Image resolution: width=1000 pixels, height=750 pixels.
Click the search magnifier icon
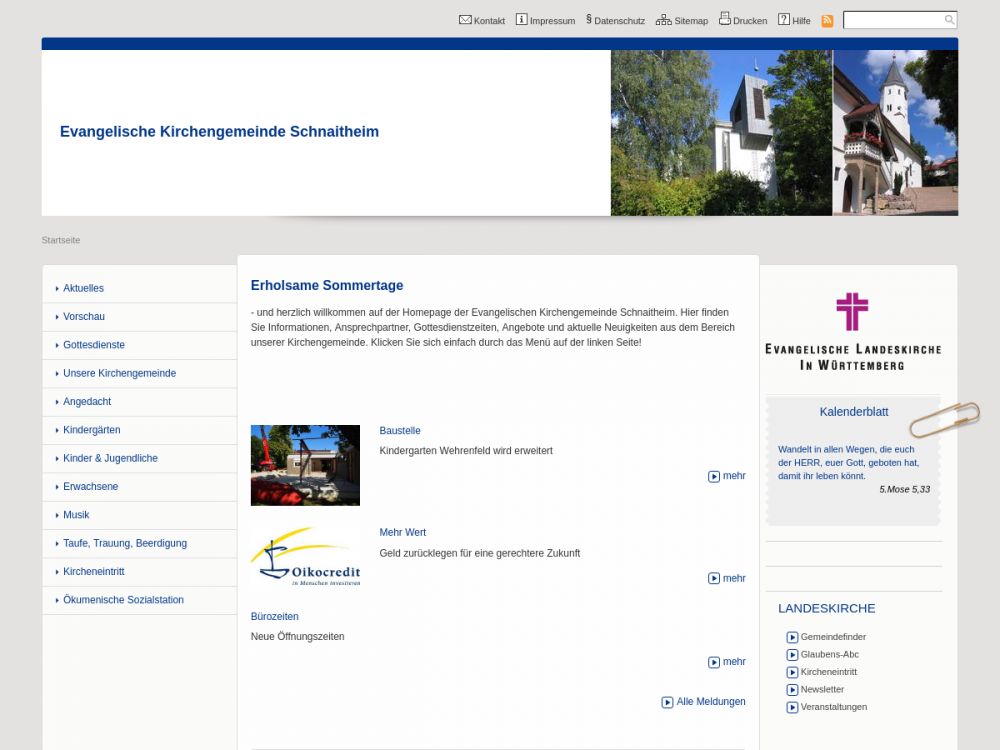(x=949, y=20)
